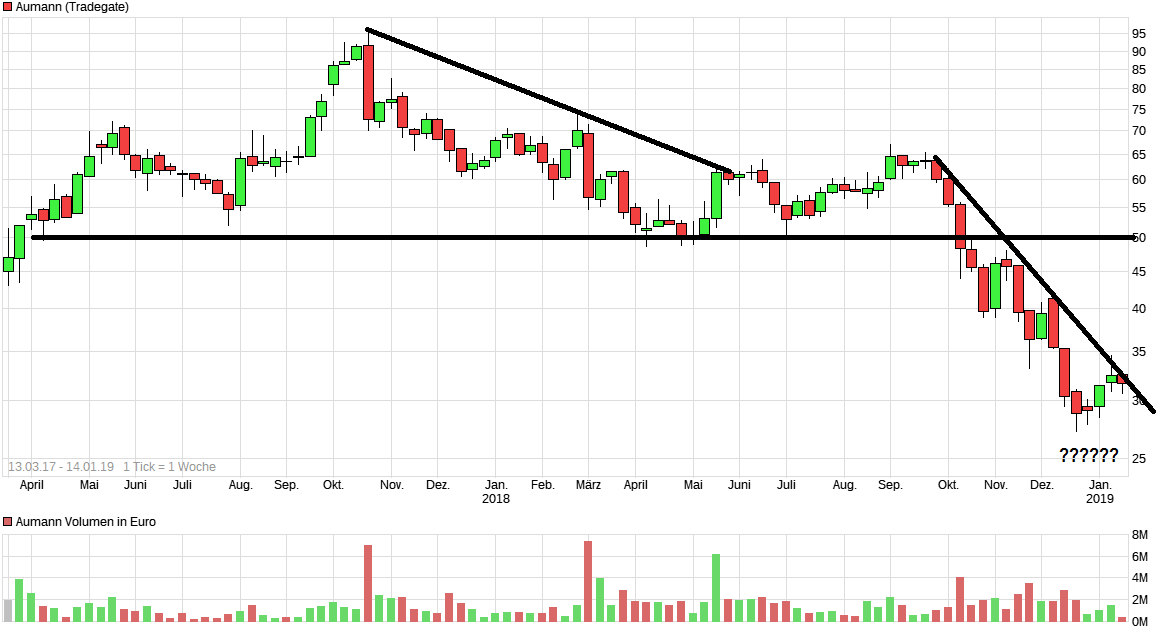
Task: Click the date range label 13.03.17 - 14.01.19
Action: click(60, 465)
